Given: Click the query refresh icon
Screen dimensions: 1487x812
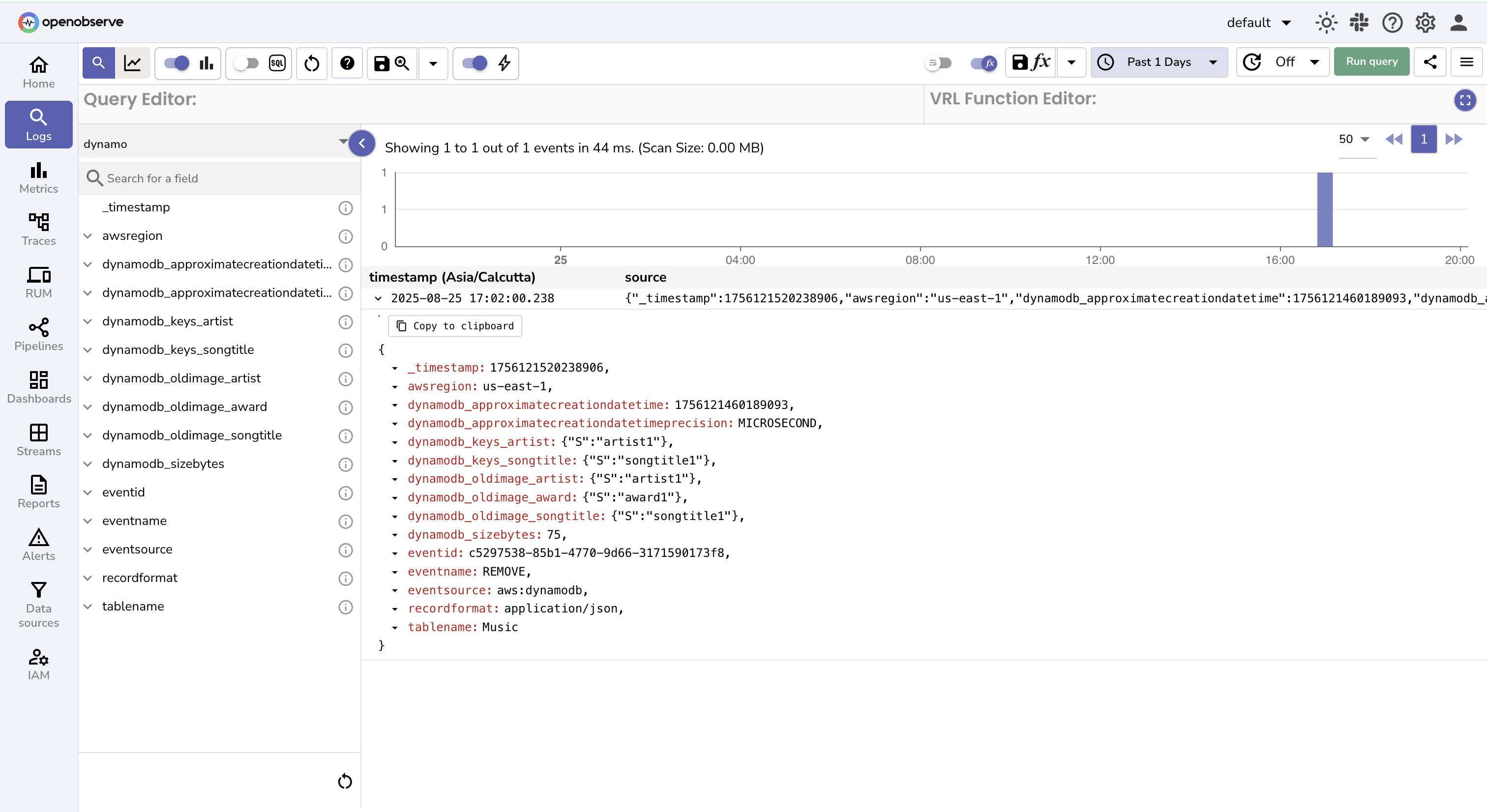Looking at the screenshot, I should point(311,63).
